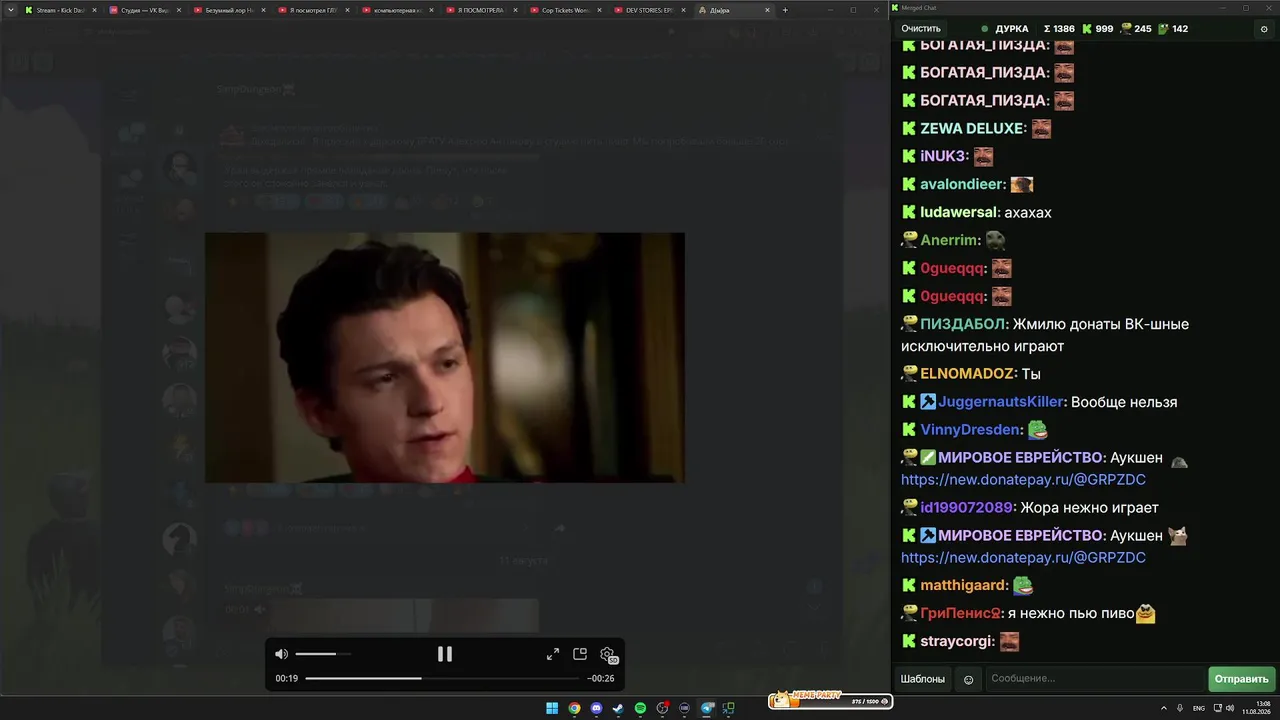Click username ELNOMADOZ in chat
This screenshot has height=720, width=1280.
pyautogui.click(x=967, y=374)
